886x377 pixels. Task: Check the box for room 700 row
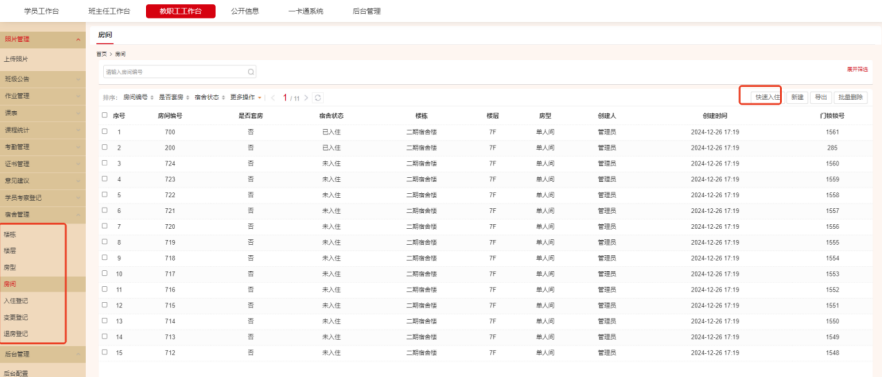105,131
